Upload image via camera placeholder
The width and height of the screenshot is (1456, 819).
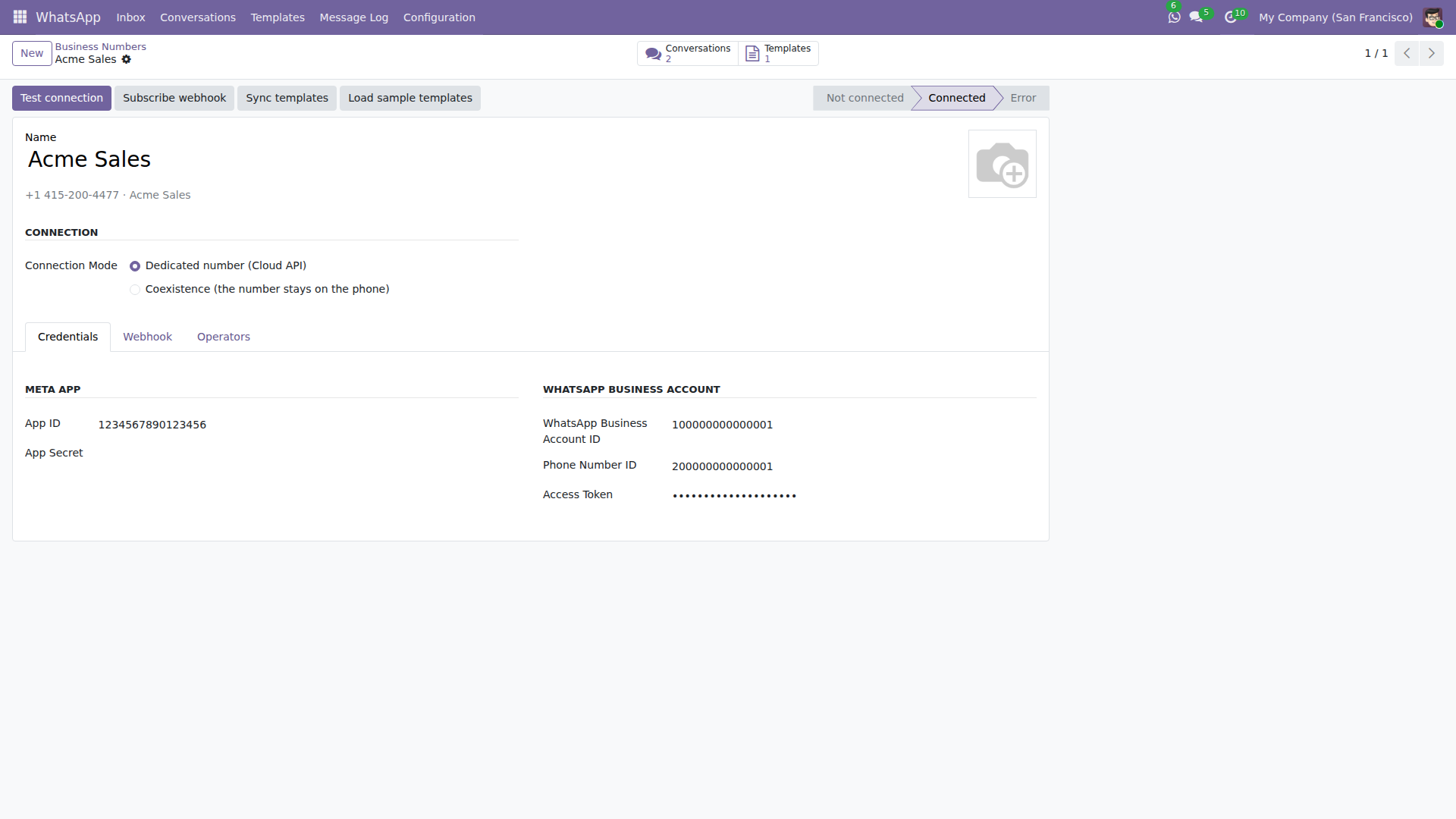(1003, 164)
